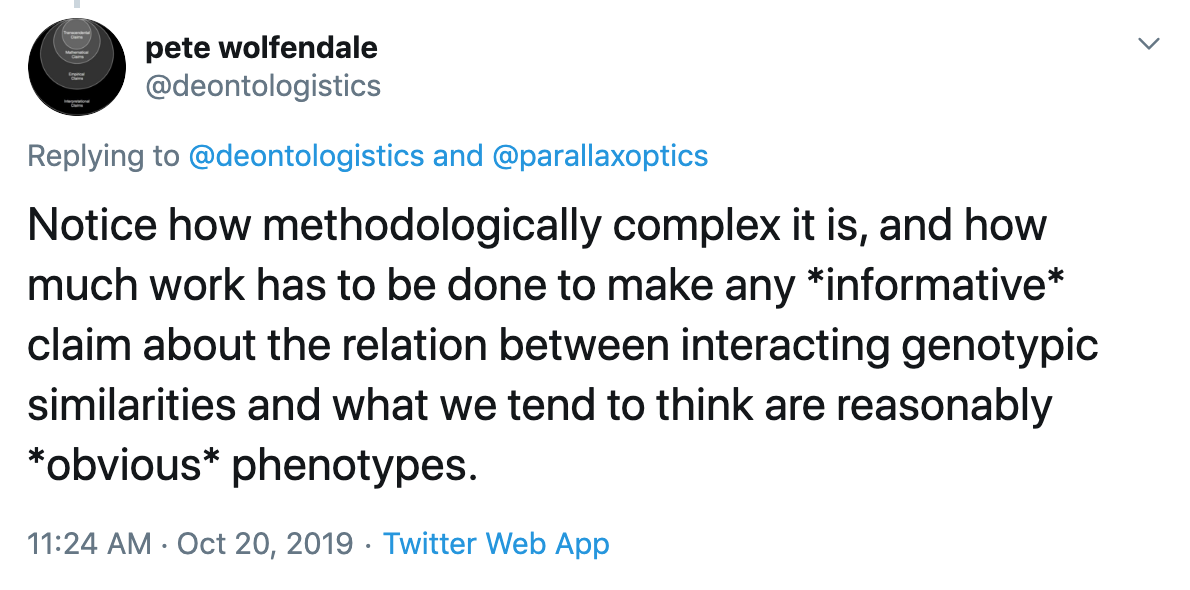1190x590 pixels.
Task: Open @deontologistics in the Replying to line
Action: (304, 156)
